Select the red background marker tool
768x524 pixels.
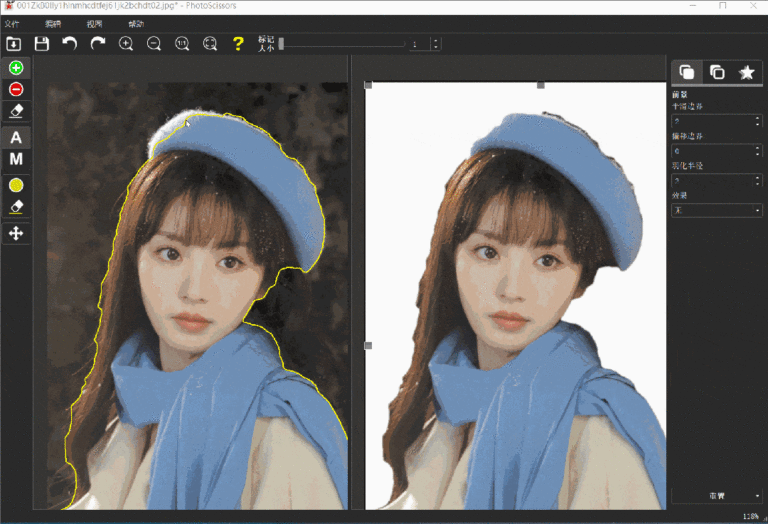tap(16, 89)
